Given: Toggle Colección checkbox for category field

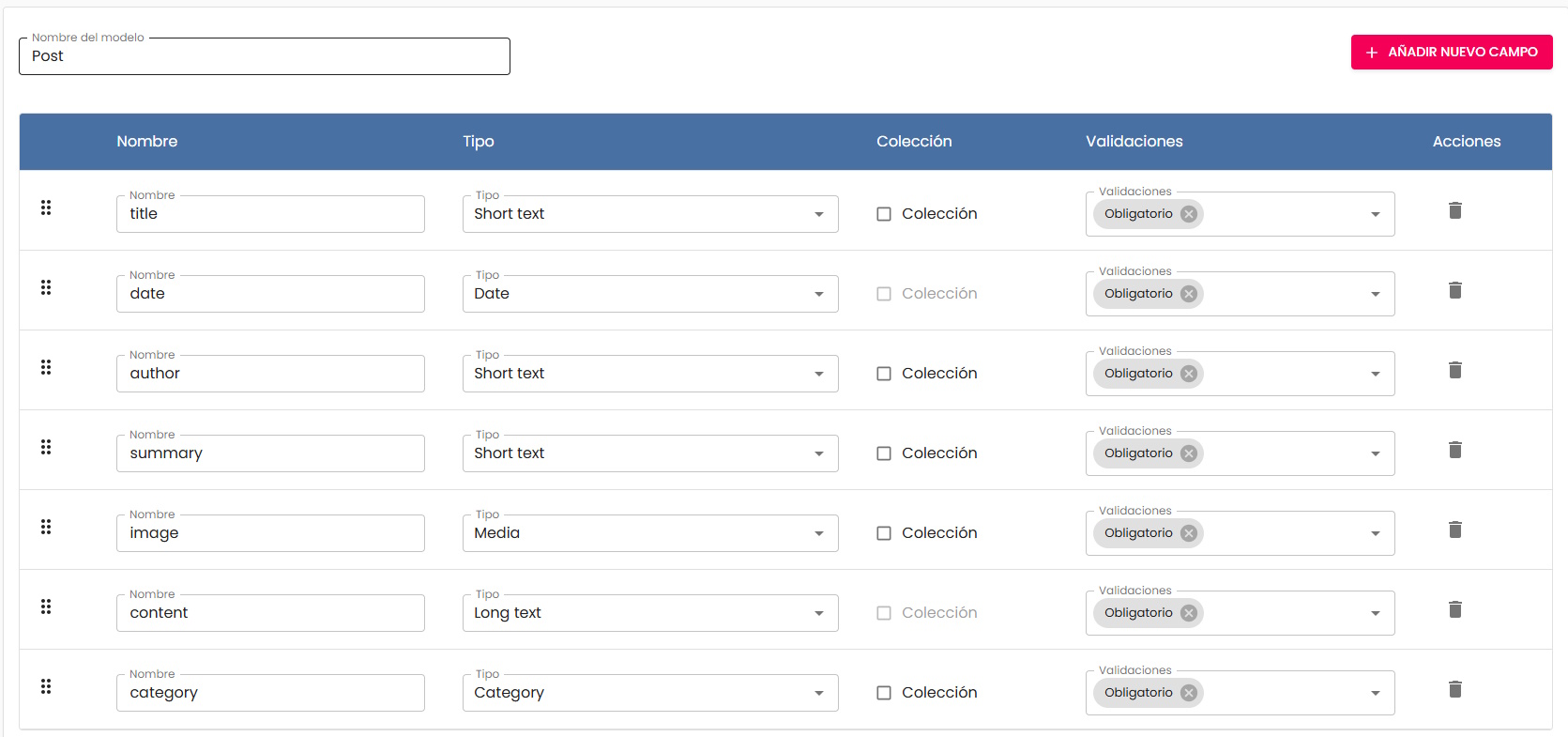Looking at the screenshot, I should pos(884,693).
